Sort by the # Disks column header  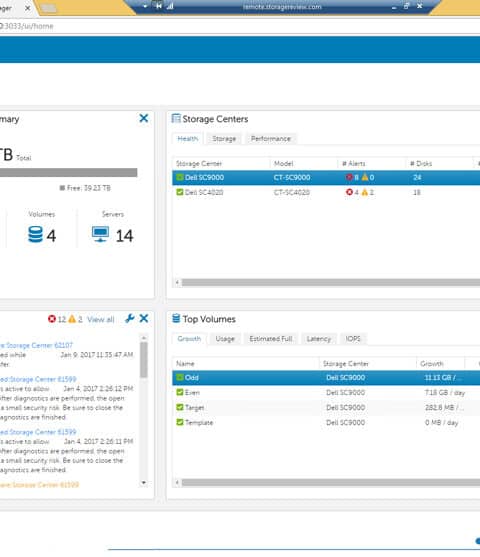point(439,163)
